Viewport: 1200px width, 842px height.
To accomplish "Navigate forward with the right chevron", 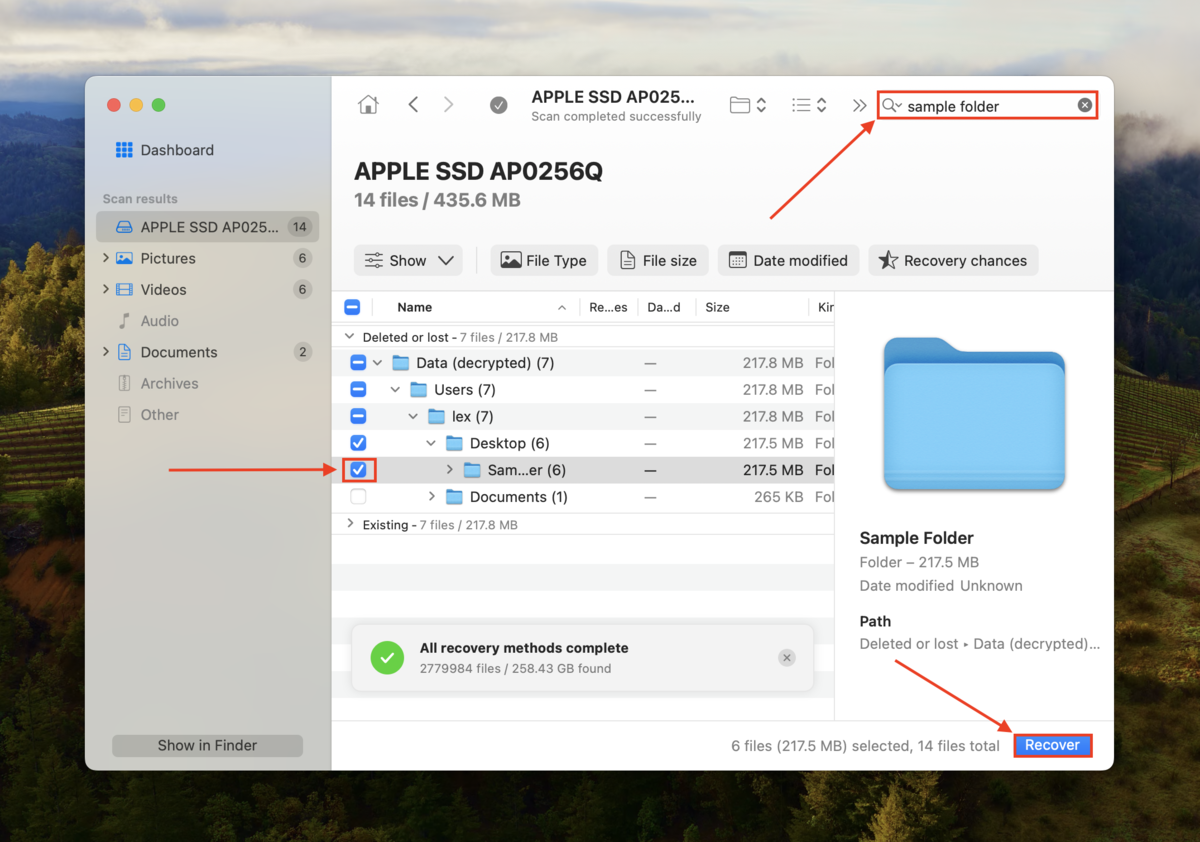I will (x=448, y=105).
